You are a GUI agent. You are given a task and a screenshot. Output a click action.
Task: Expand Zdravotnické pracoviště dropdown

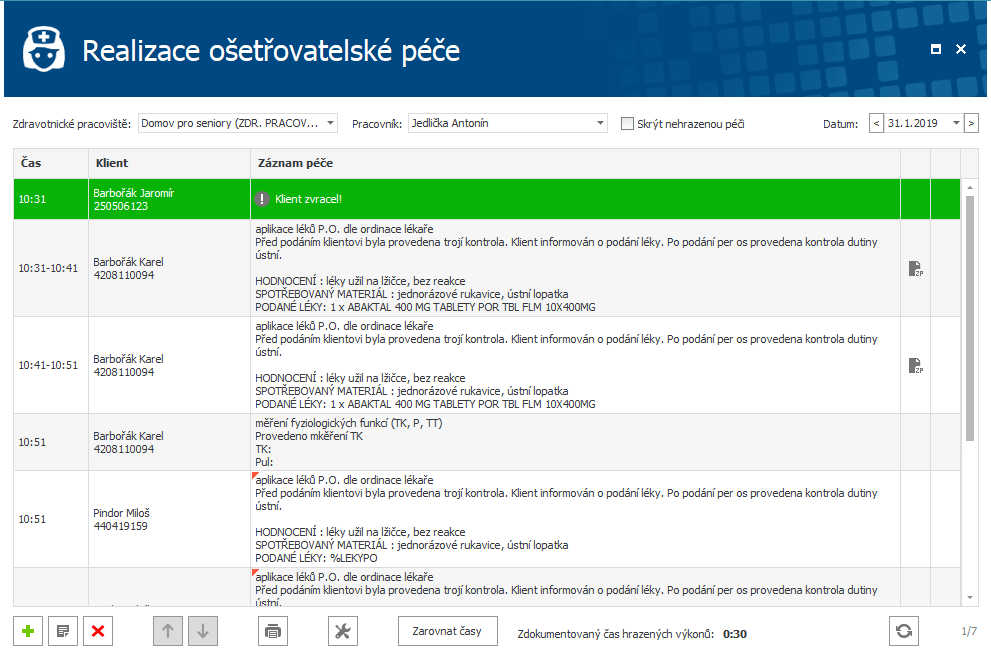[x=331, y=123]
